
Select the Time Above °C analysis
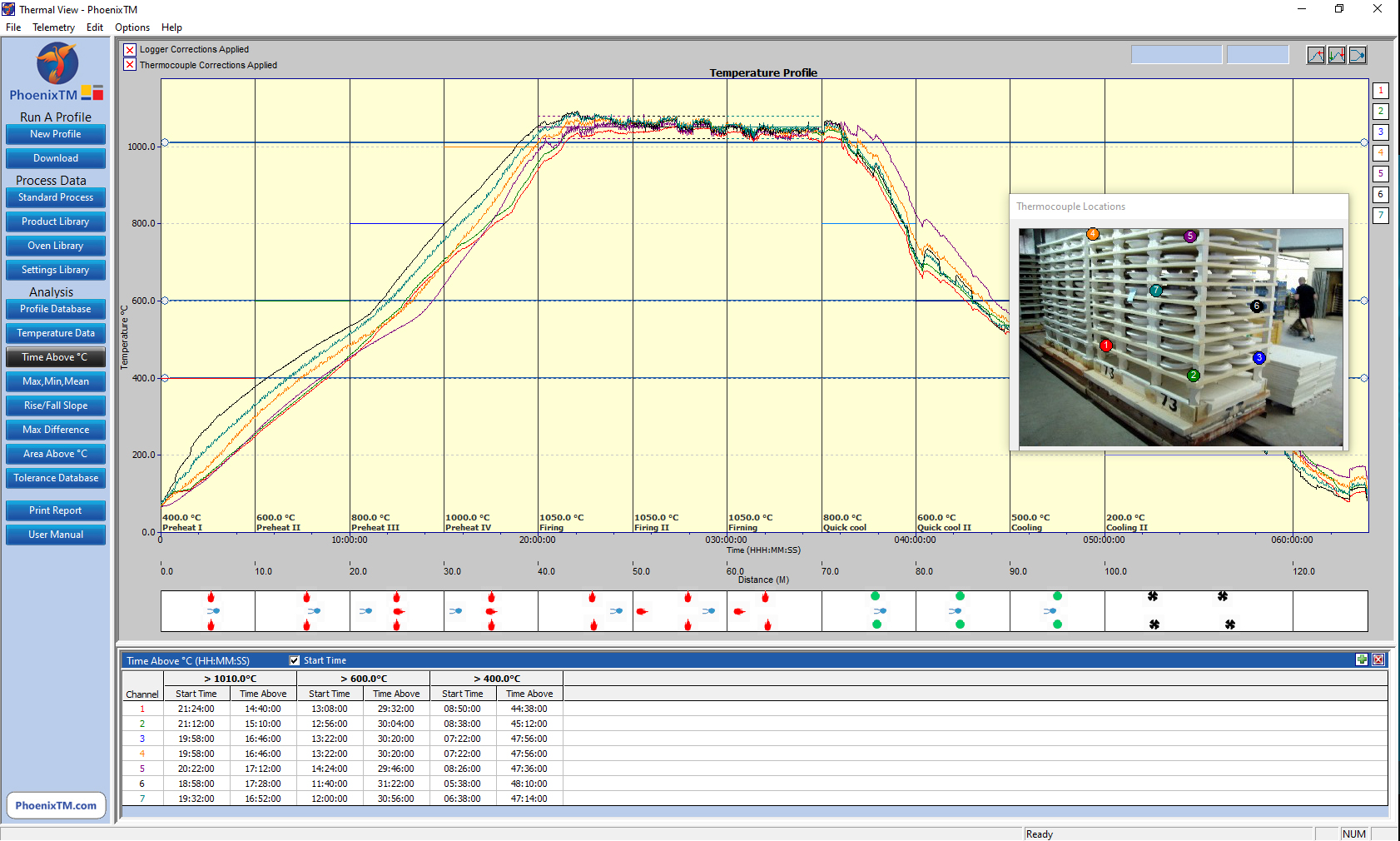(x=56, y=357)
